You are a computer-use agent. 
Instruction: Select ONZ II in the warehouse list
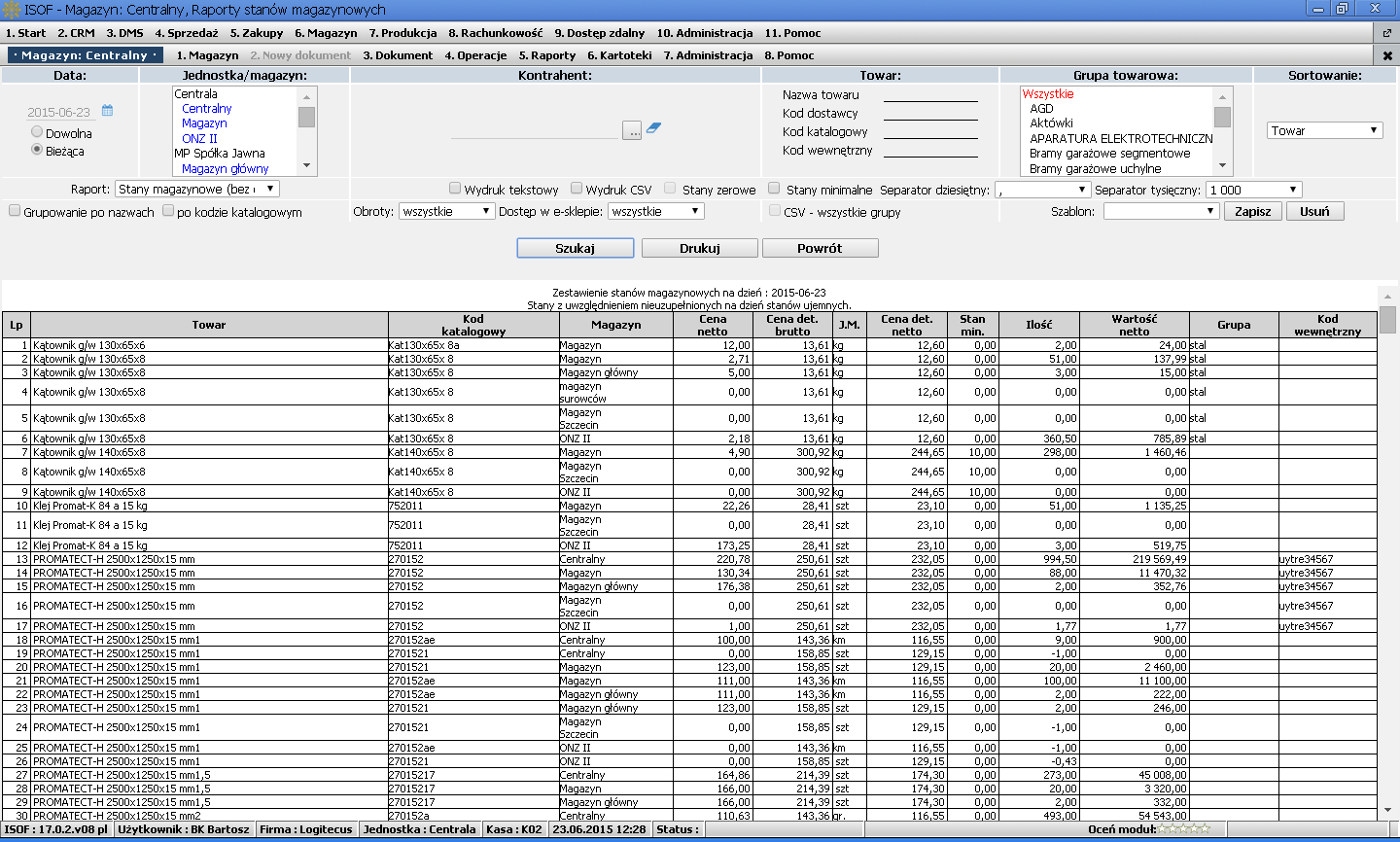199,138
